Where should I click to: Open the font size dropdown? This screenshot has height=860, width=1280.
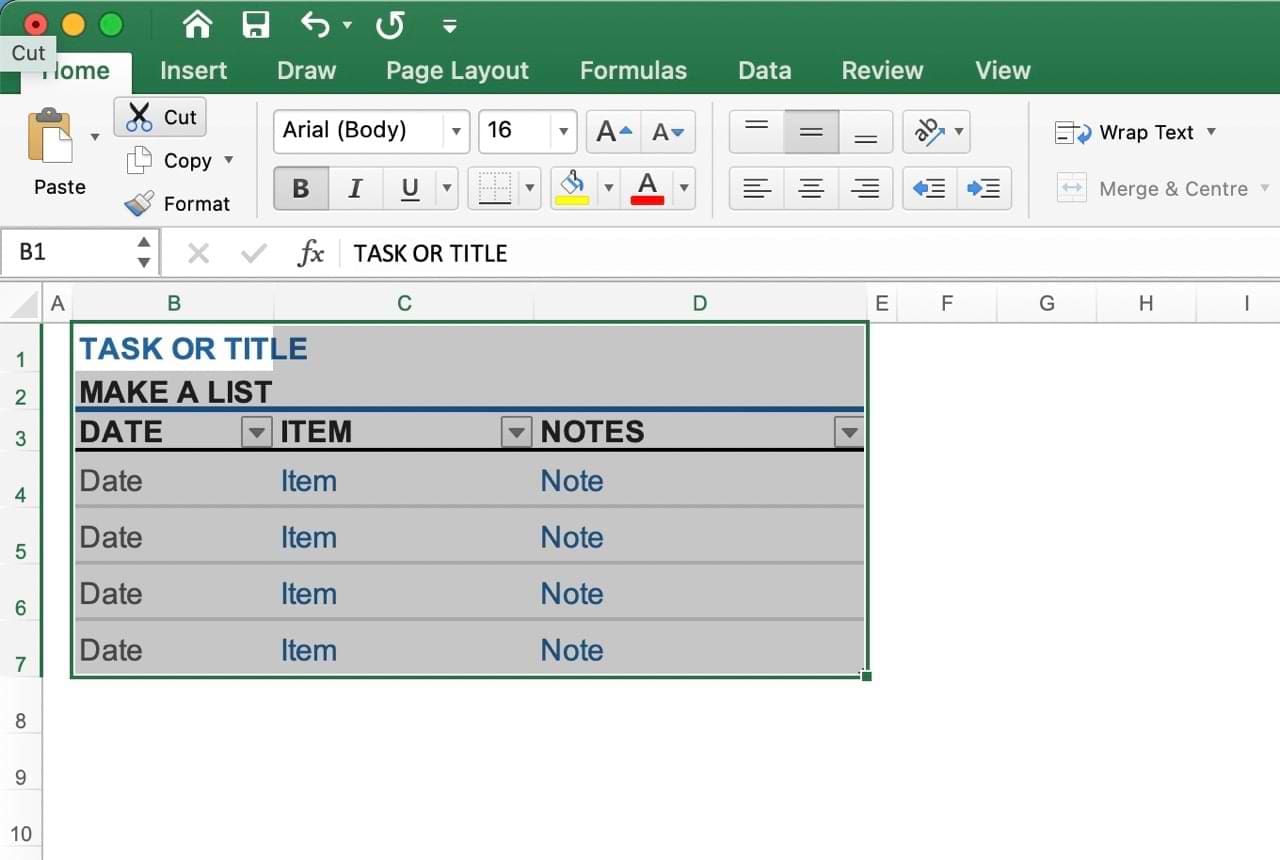563,131
